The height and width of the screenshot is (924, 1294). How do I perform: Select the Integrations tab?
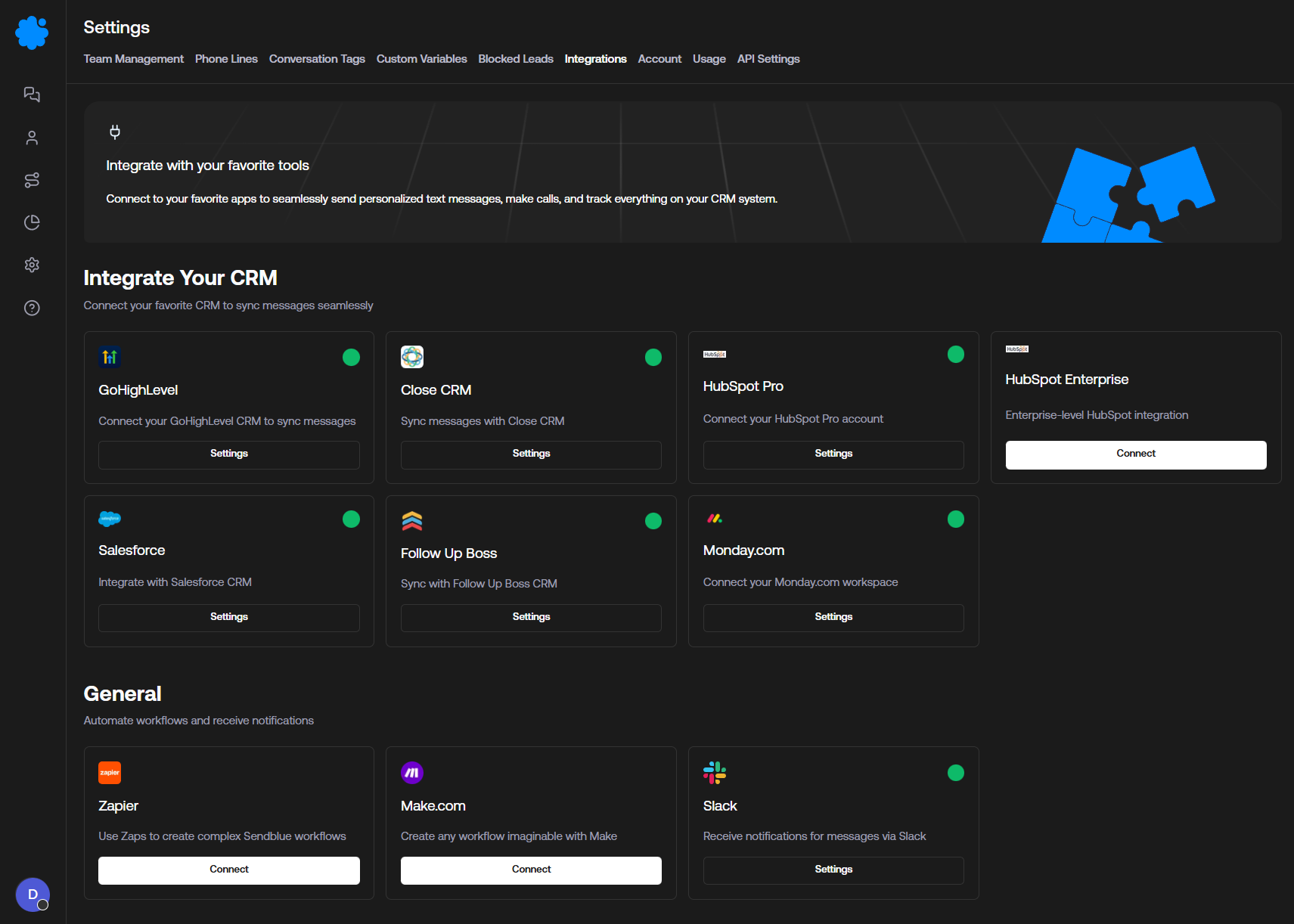click(x=596, y=59)
